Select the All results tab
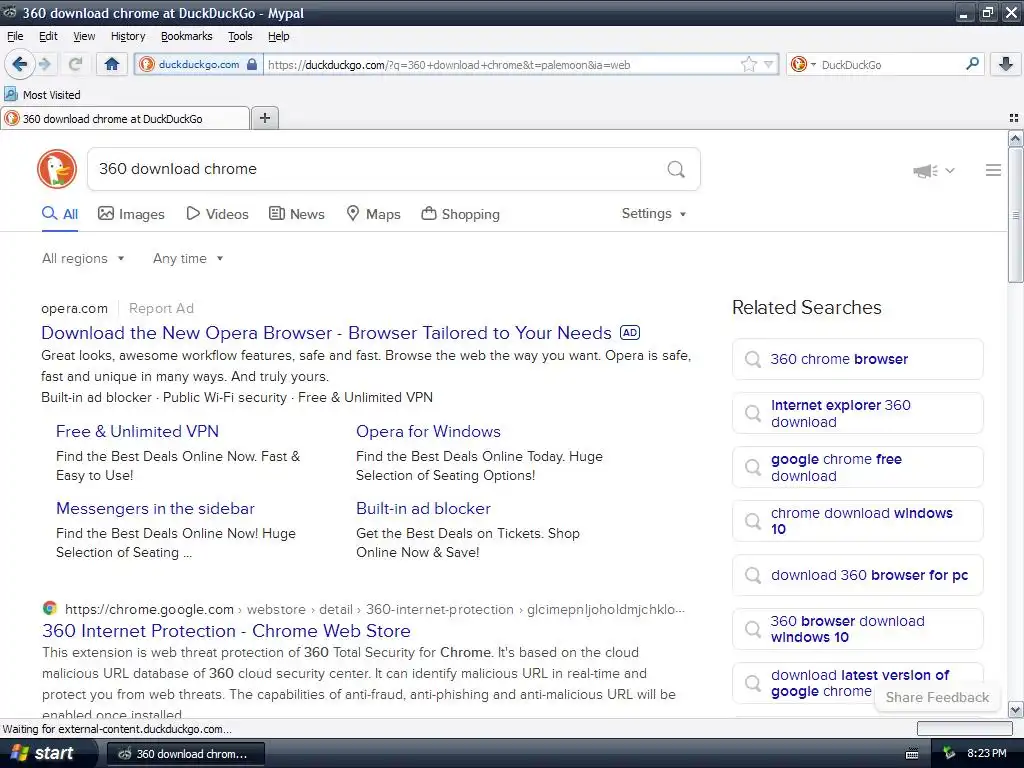The image size is (1024, 768). click(x=60, y=214)
